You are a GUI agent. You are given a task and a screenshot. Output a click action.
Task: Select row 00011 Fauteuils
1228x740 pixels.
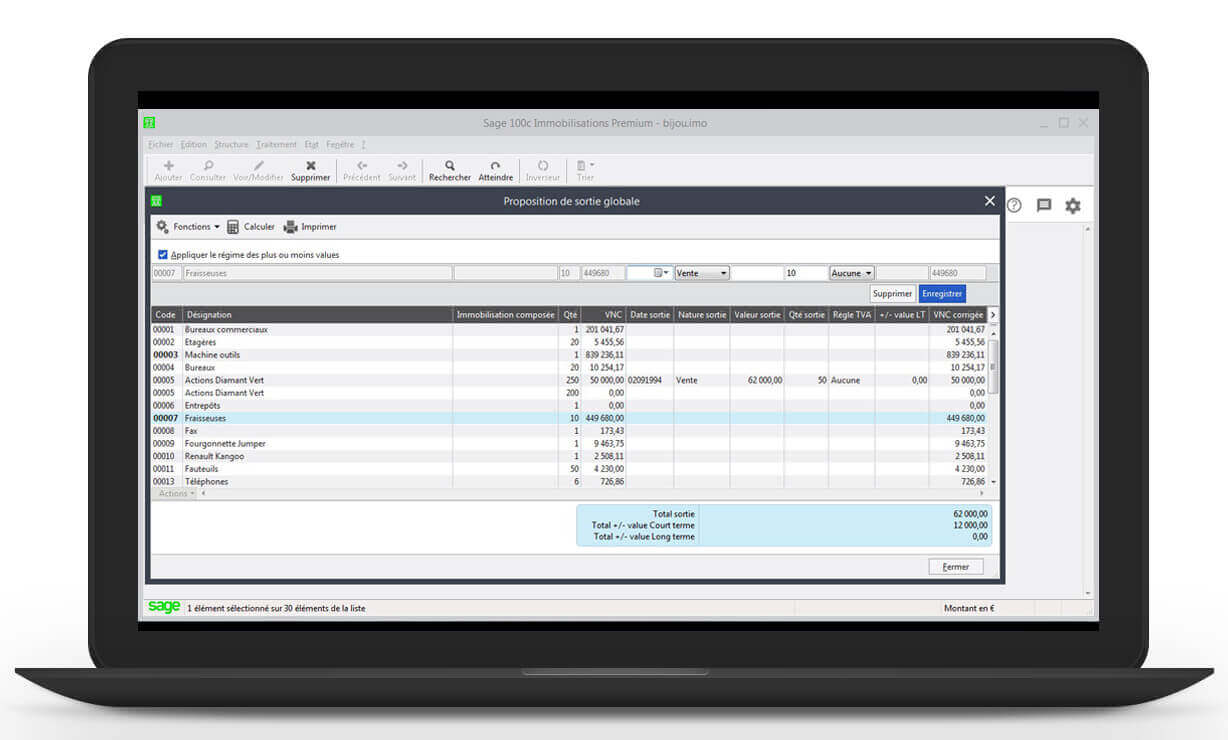click(x=569, y=469)
